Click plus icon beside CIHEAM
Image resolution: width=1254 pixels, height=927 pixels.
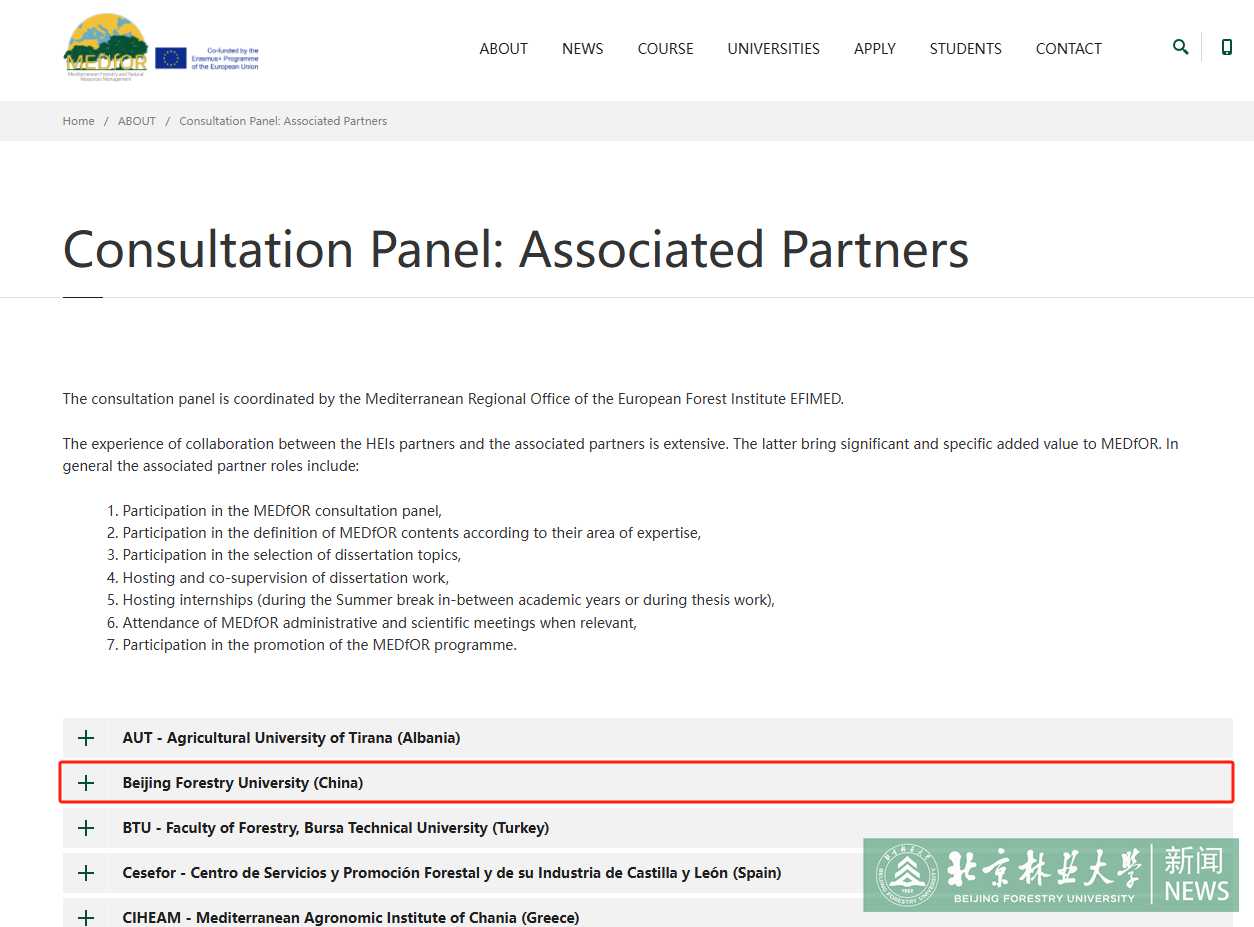[86, 917]
